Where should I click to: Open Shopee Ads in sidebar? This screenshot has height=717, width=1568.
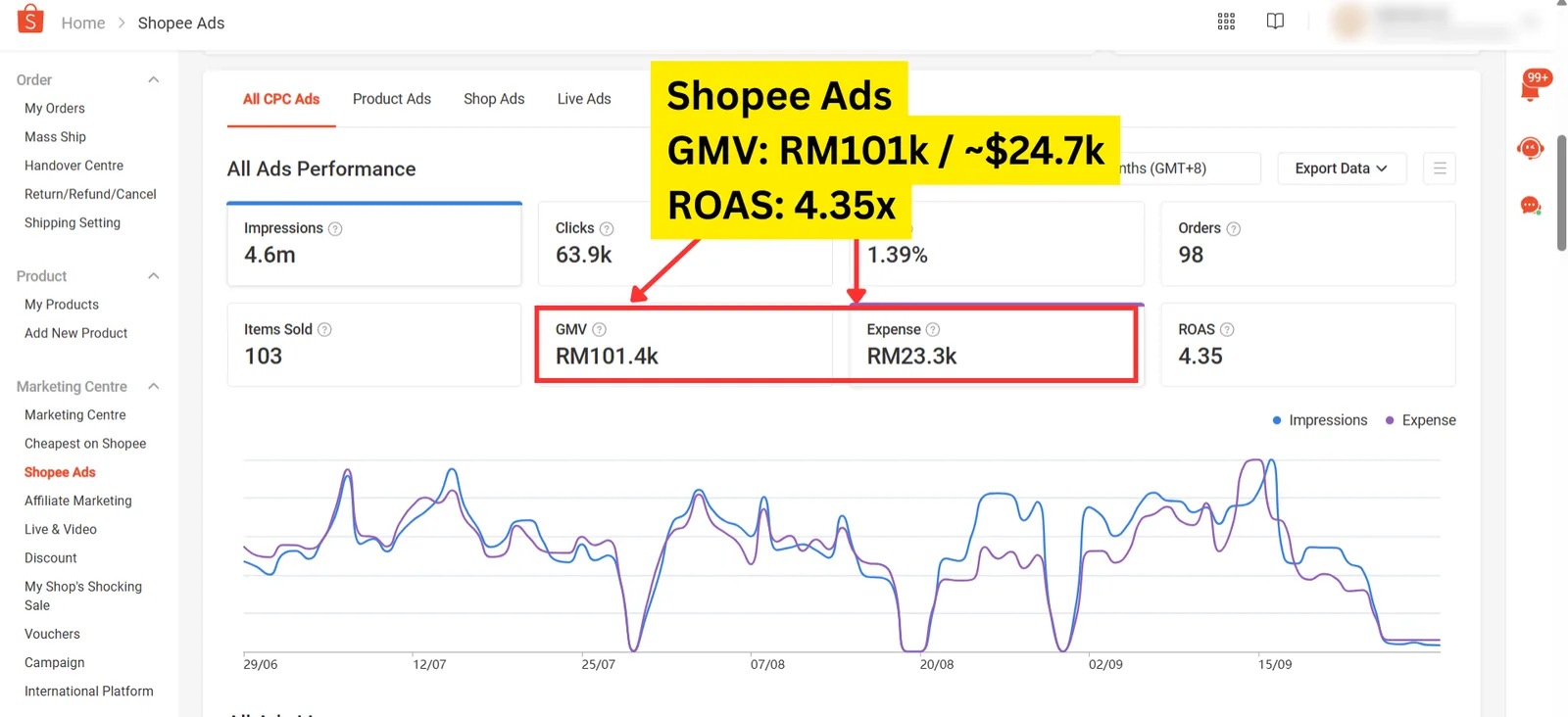click(60, 472)
